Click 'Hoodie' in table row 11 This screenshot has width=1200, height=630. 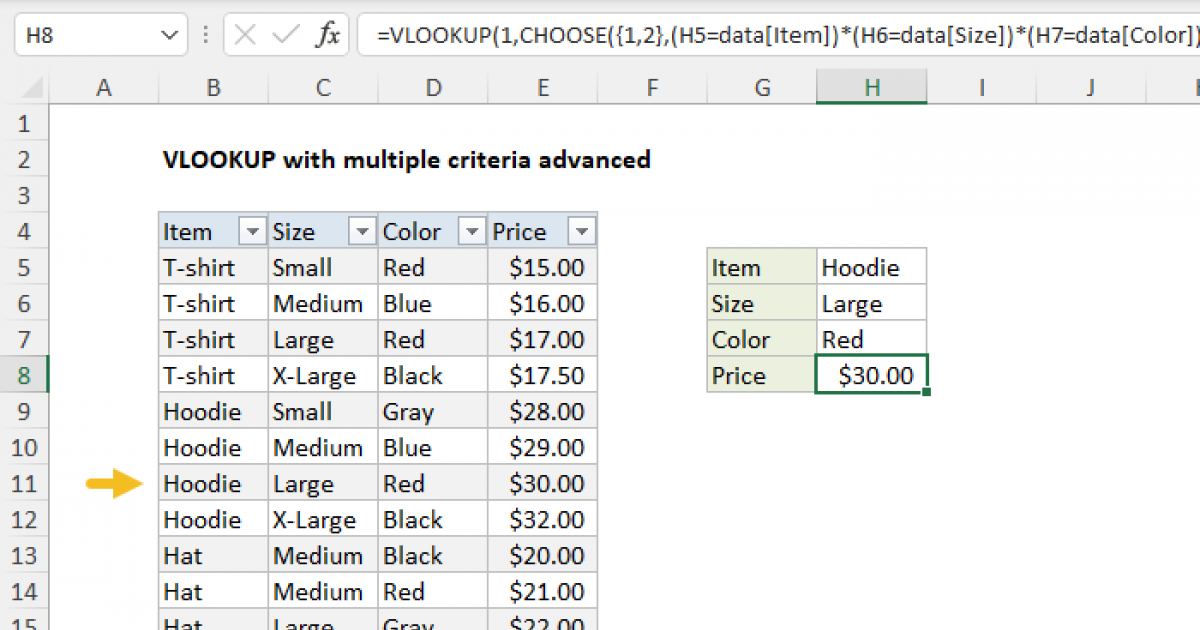click(x=213, y=484)
